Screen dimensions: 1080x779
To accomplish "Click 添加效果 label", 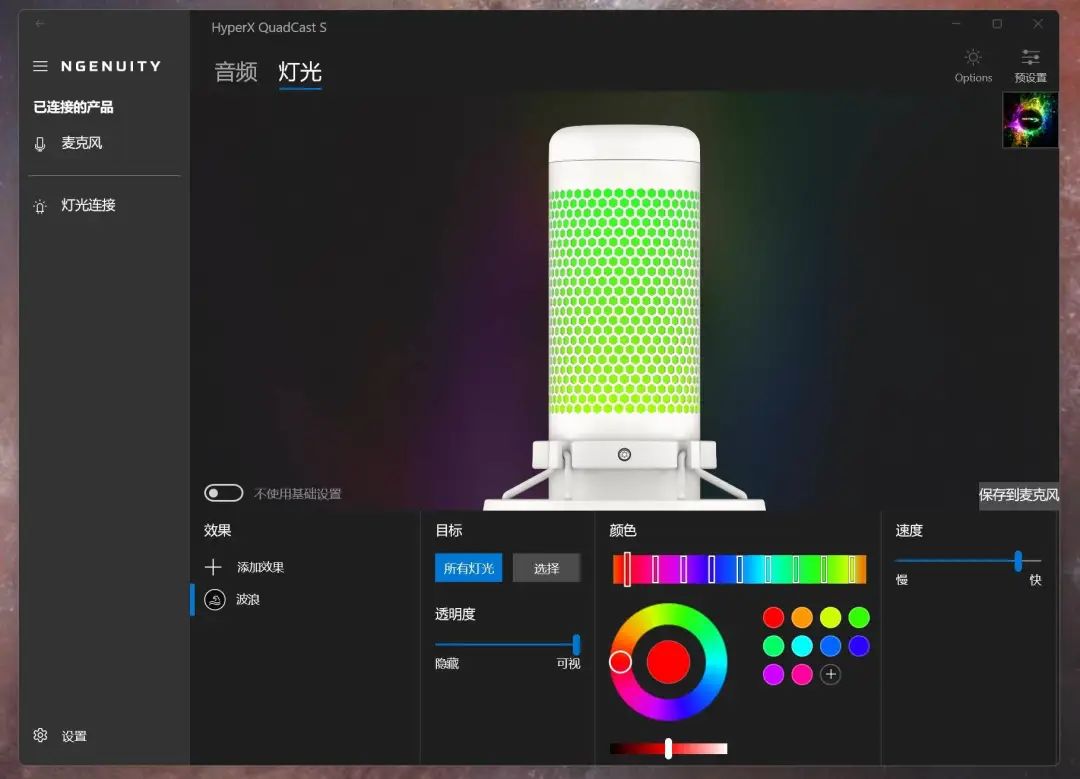I will pos(260,567).
